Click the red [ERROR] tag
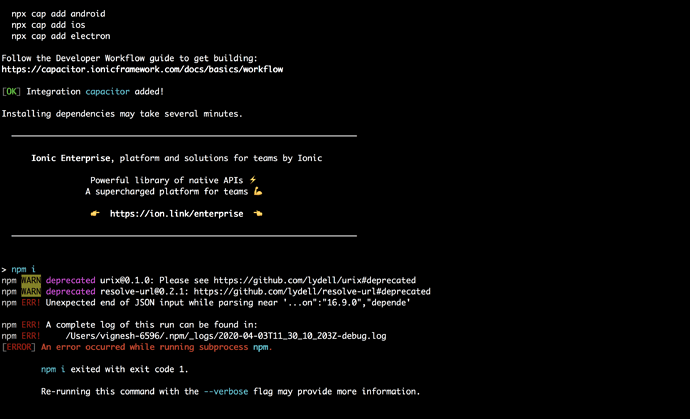 (18, 347)
